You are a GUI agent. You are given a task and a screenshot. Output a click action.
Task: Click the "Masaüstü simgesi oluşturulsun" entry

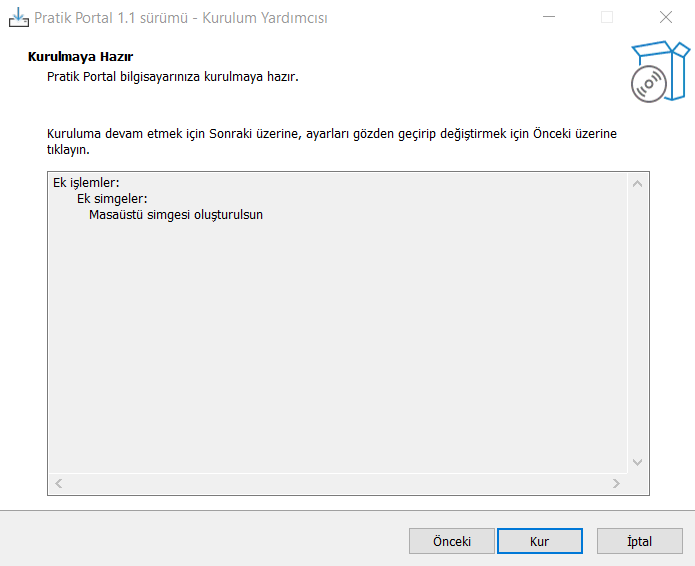tap(176, 214)
